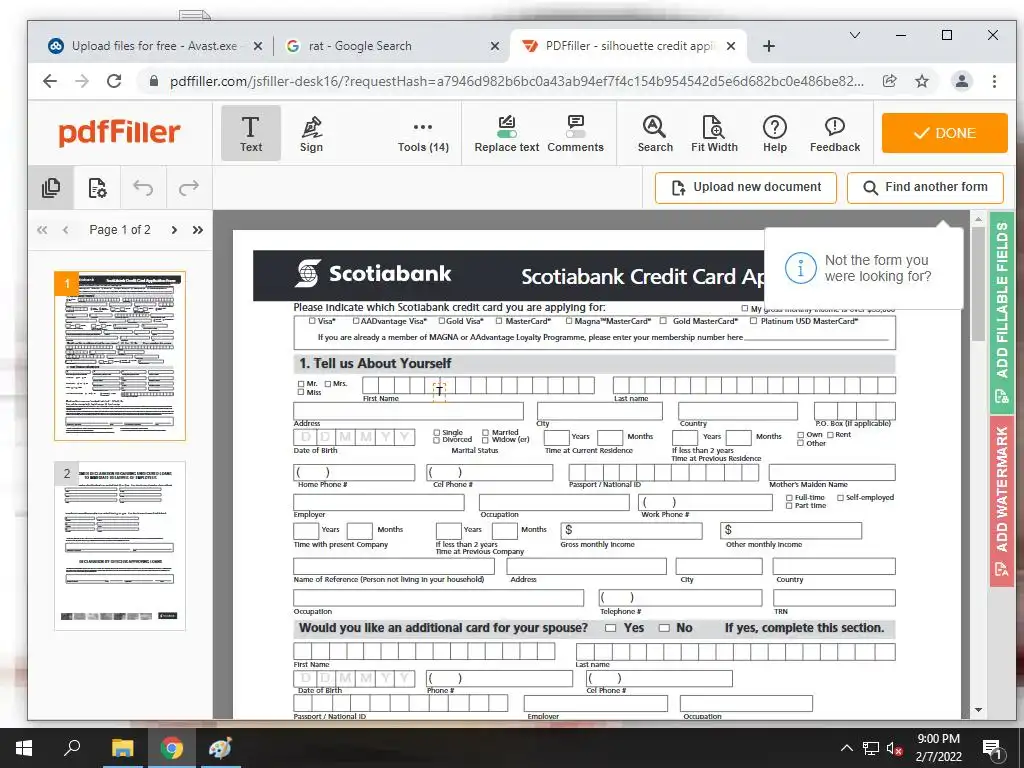Open Windows Start menu
The height and width of the screenshot is (768, 1024).
(24, 748)
